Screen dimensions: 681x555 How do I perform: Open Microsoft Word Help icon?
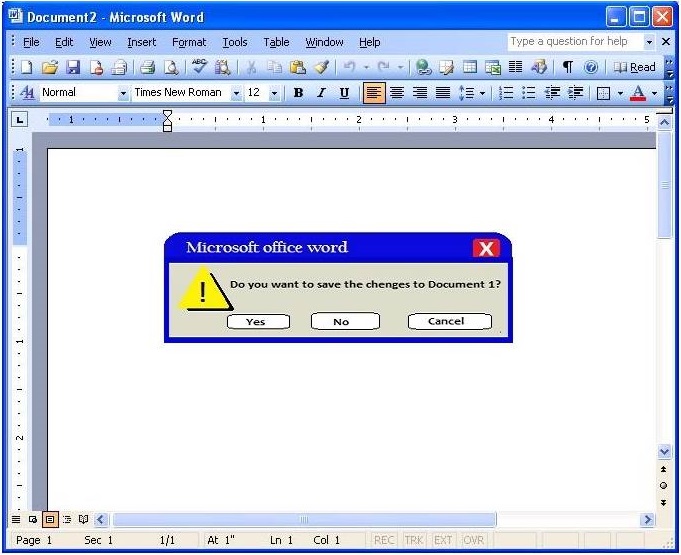[590, 67]
